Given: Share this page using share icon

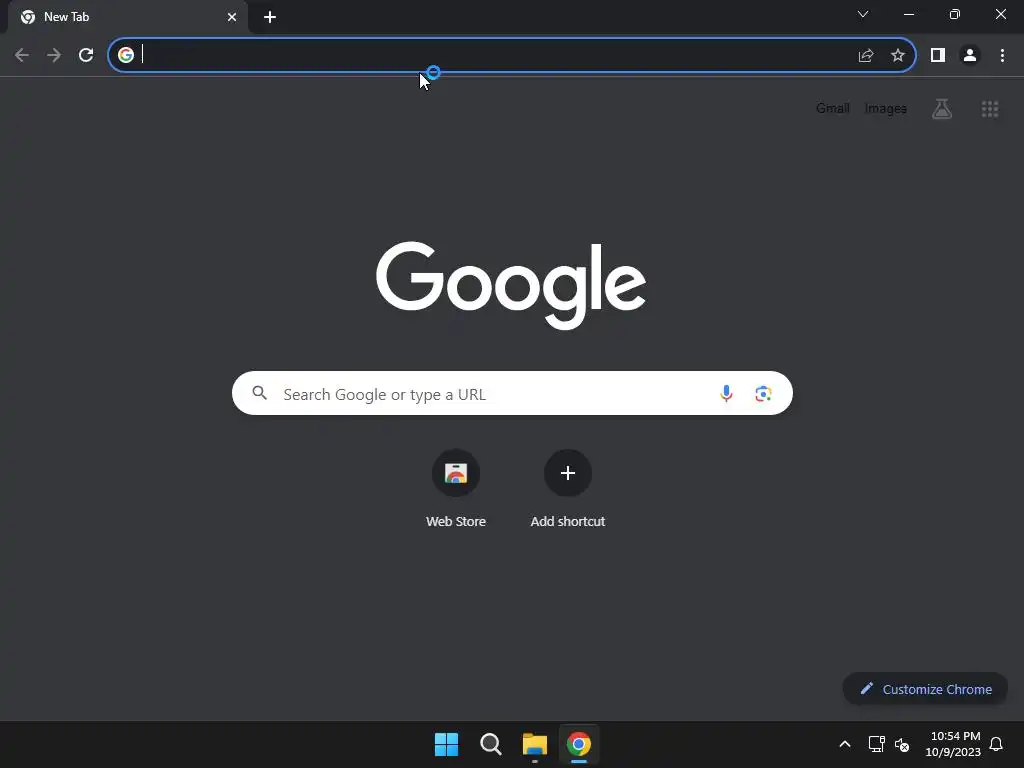Looking at the screenshot, I should (x=865, y=56).
